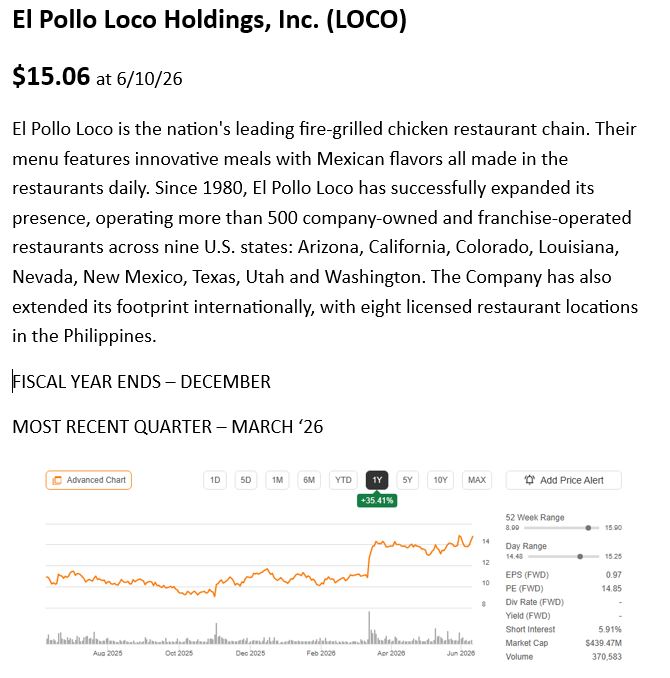Click the +35.41% change badge
The image size is (670, 678).
tap(377, 500)
